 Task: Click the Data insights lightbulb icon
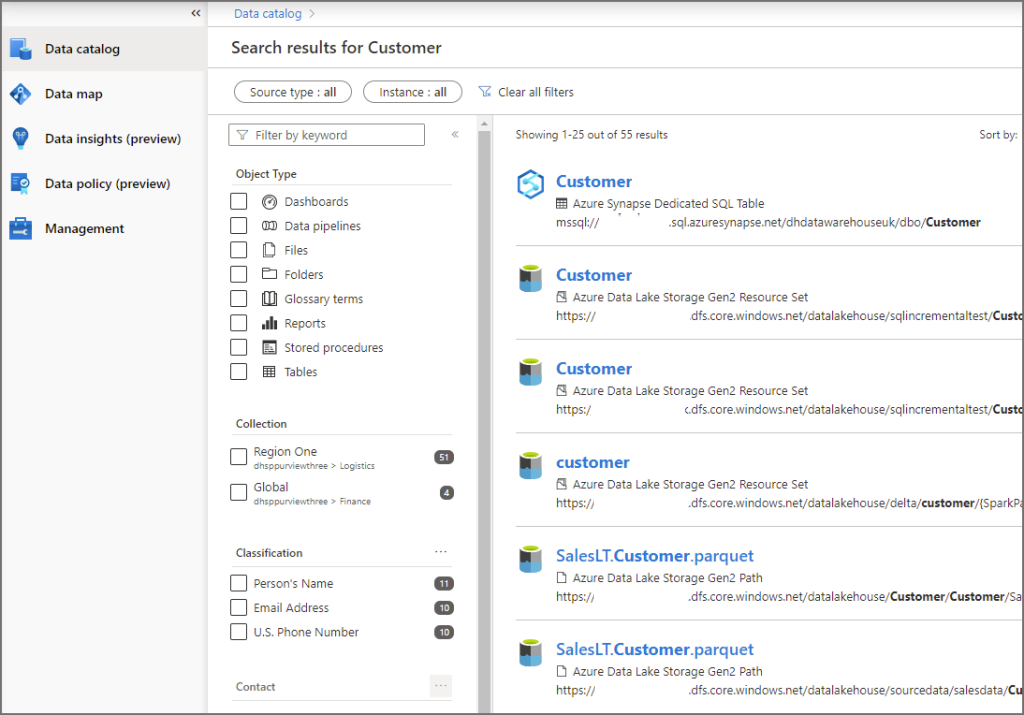pyautogui.click(x=21, y=138)
